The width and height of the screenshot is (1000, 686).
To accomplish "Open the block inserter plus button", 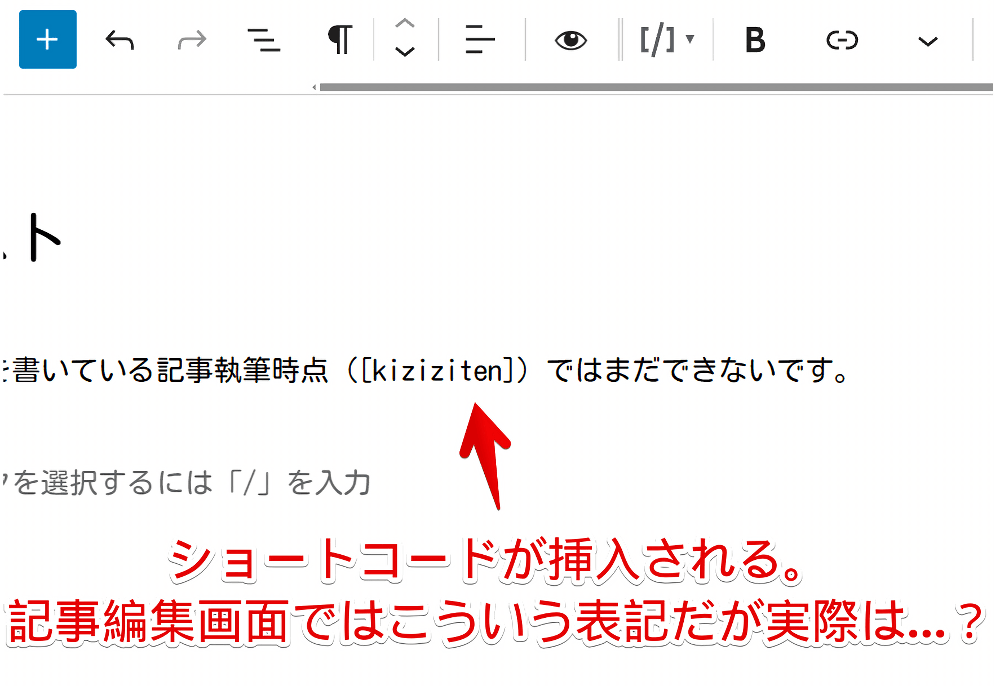I will [48, 40].
